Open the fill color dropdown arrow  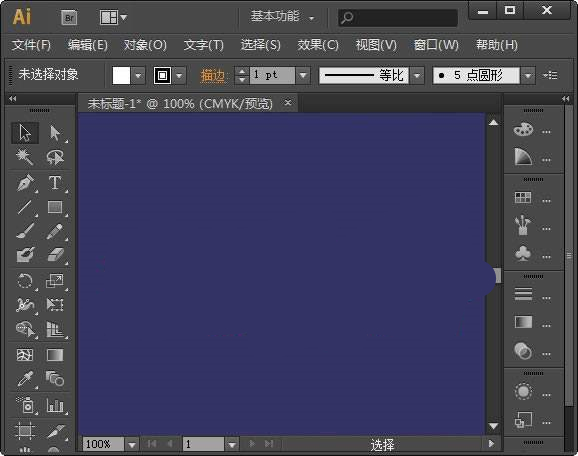click(138, 76)
